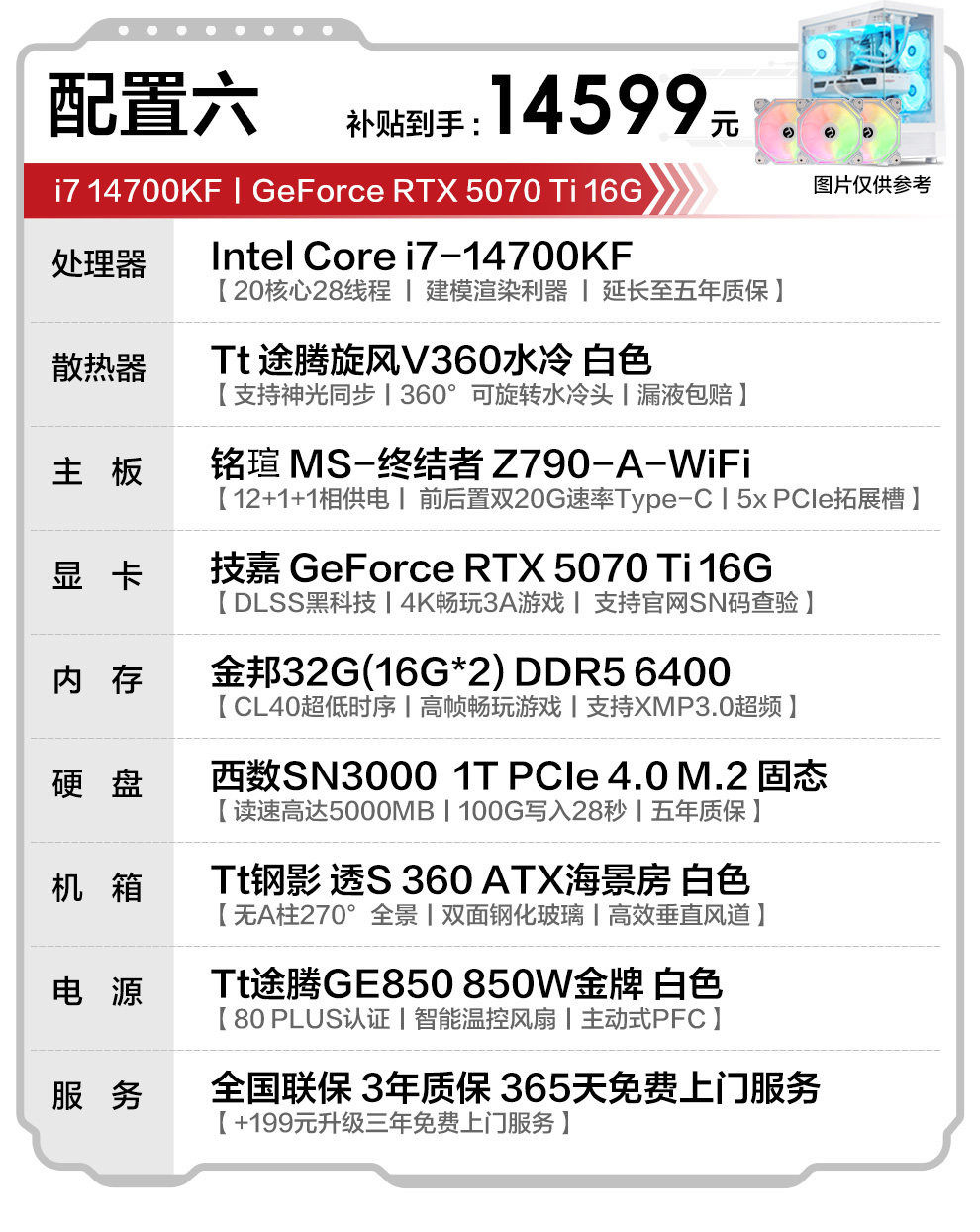Click the 14599 price figure
This screenshot has height=1232, width=980.
598,105
